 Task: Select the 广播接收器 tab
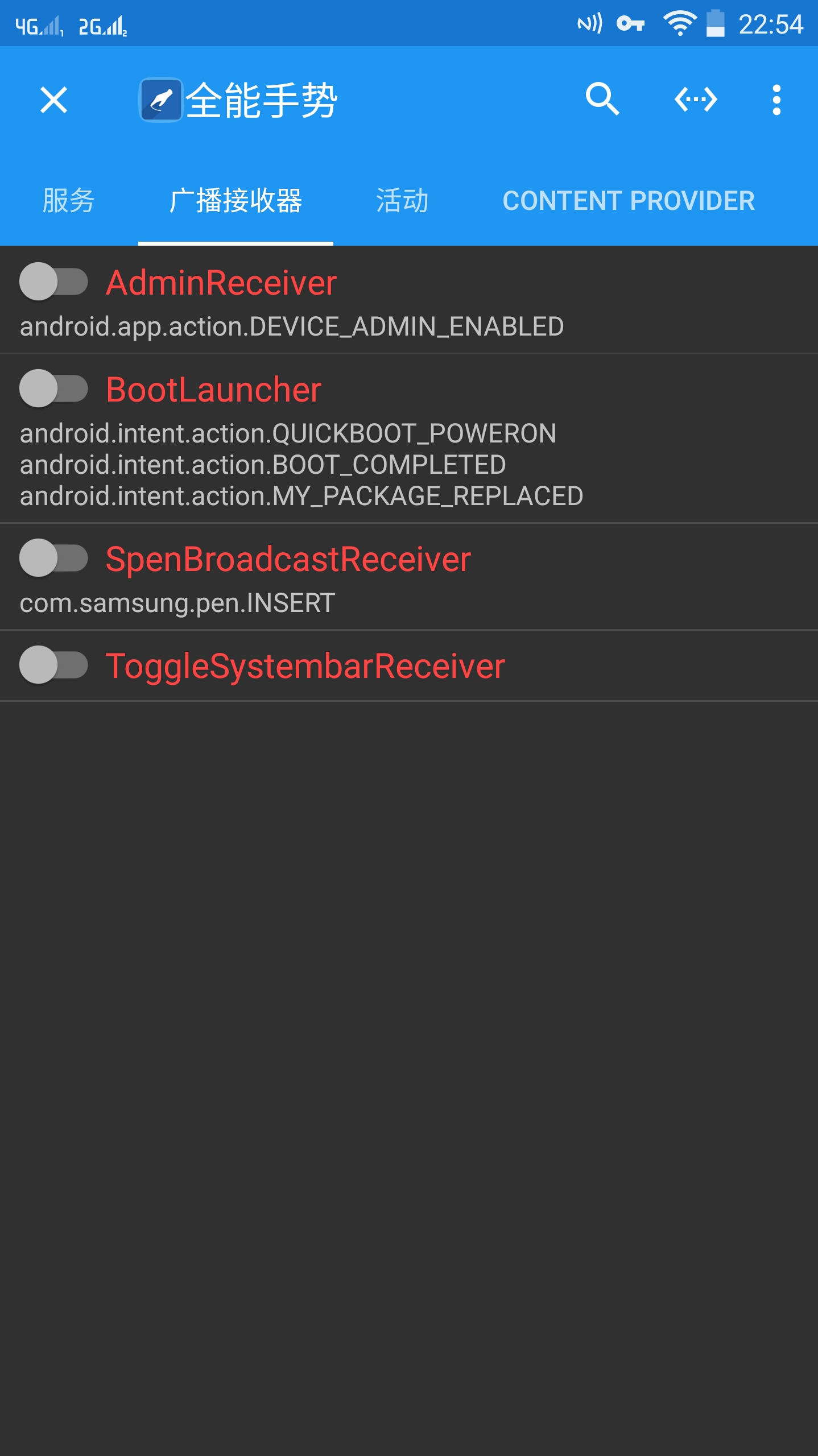tap(236, 201)
